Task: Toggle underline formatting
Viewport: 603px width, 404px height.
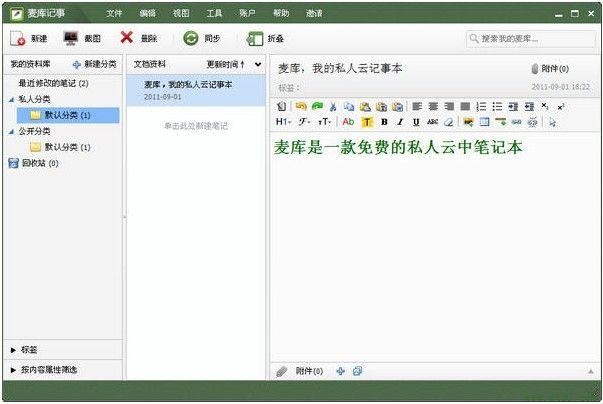Action: [x=416, y=122]
